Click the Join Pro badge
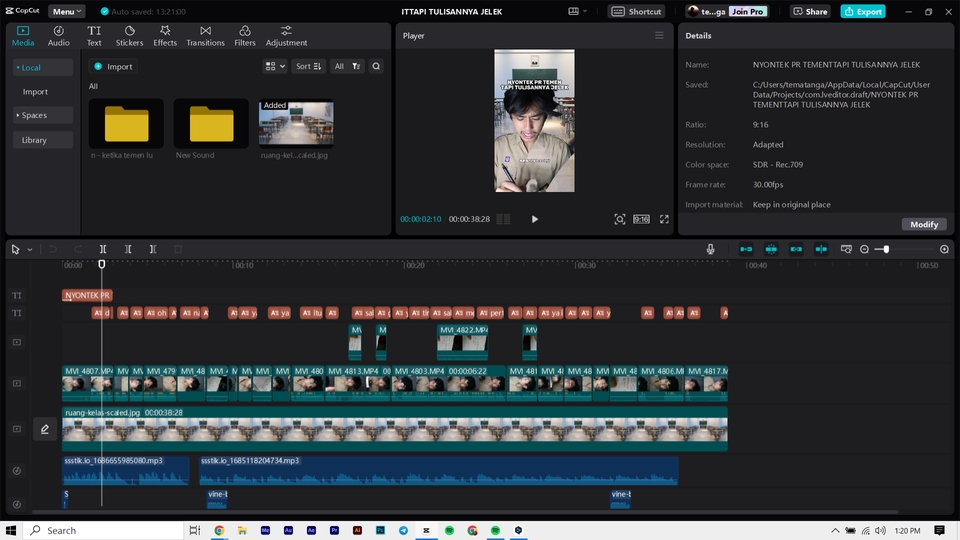The image size is (960, 540). (748, 12)
